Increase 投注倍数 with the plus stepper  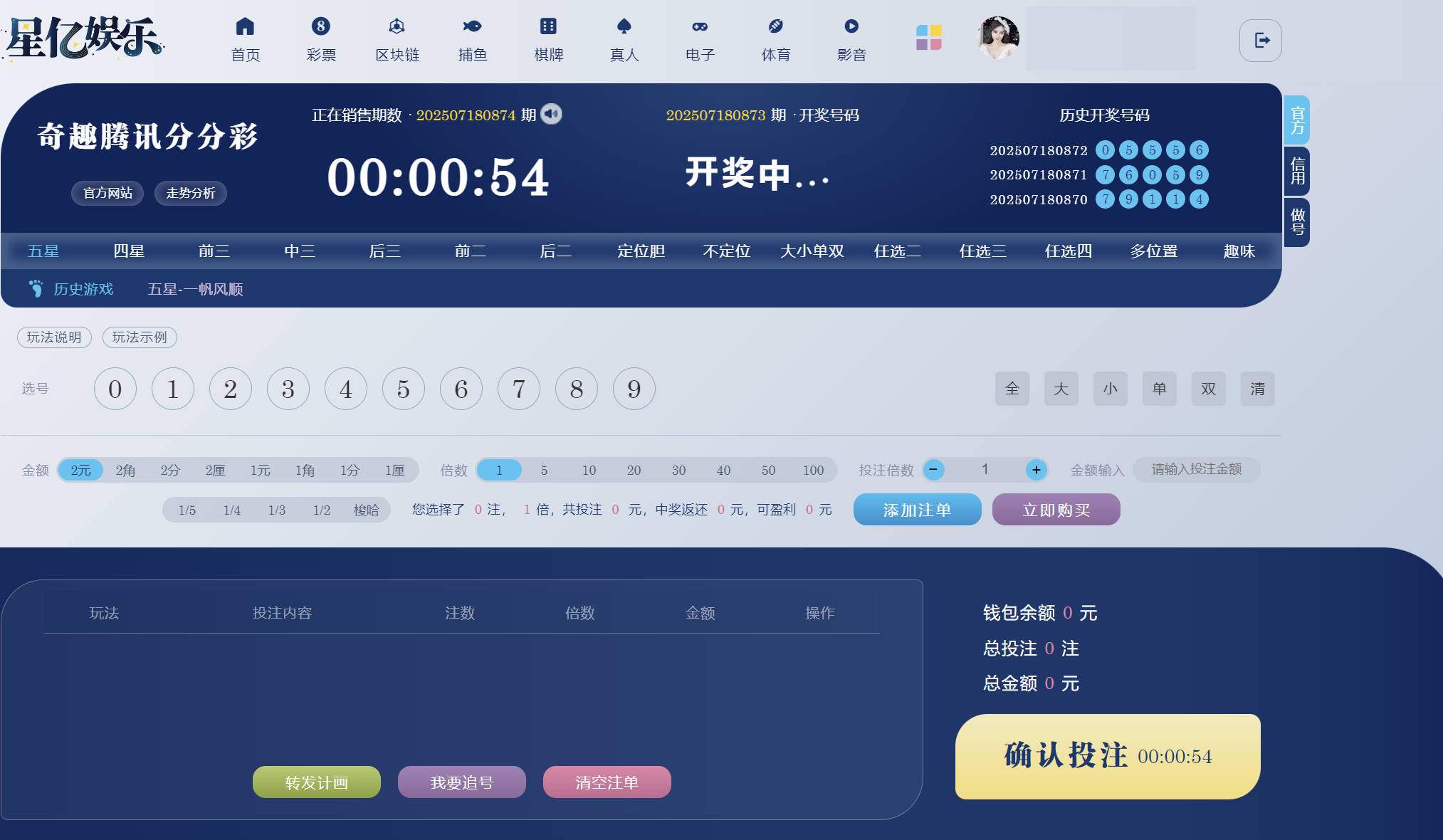pyautogui.click(x=1037, y=470)
